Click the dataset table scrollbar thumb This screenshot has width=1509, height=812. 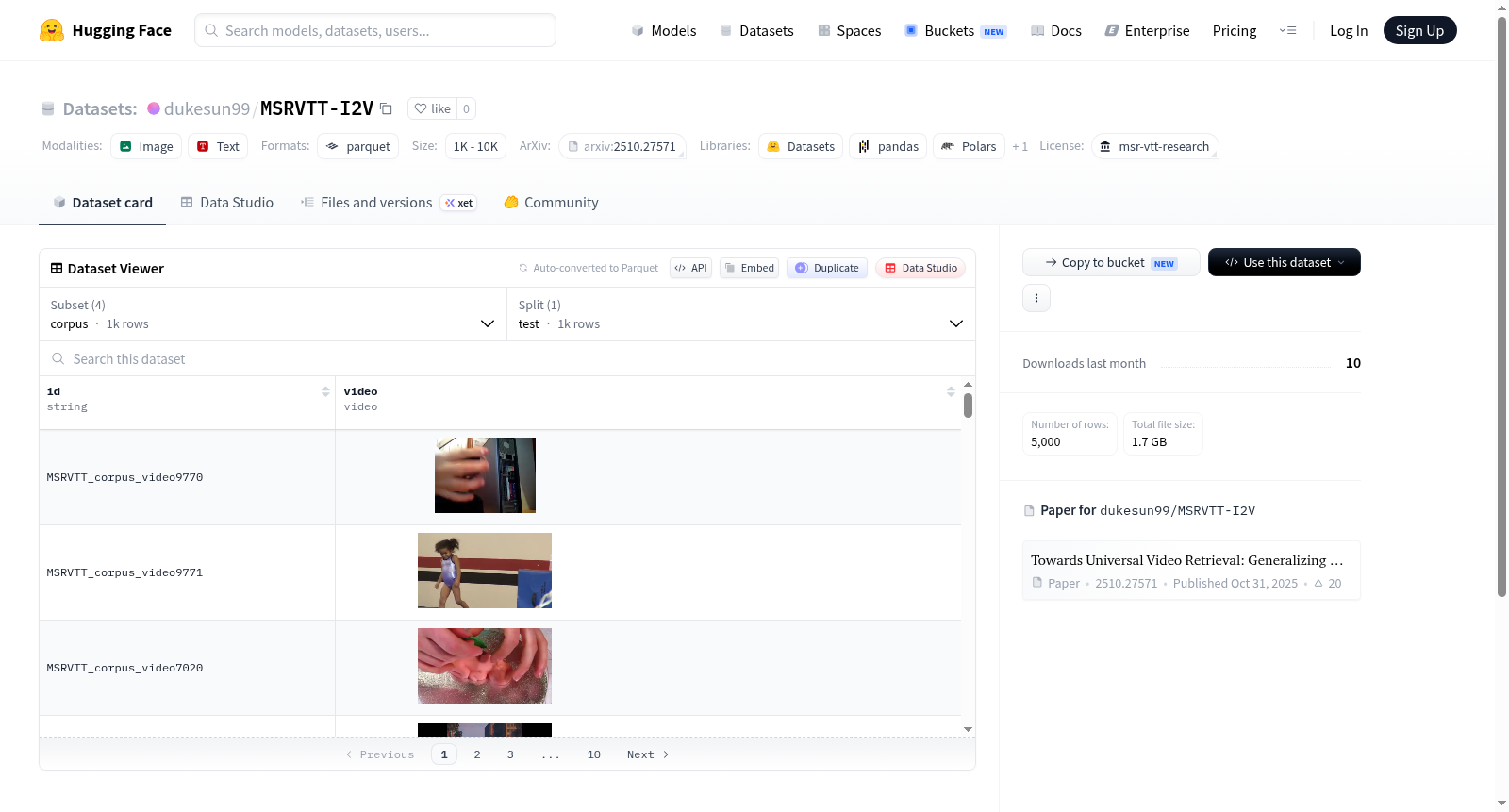(968, 406)
